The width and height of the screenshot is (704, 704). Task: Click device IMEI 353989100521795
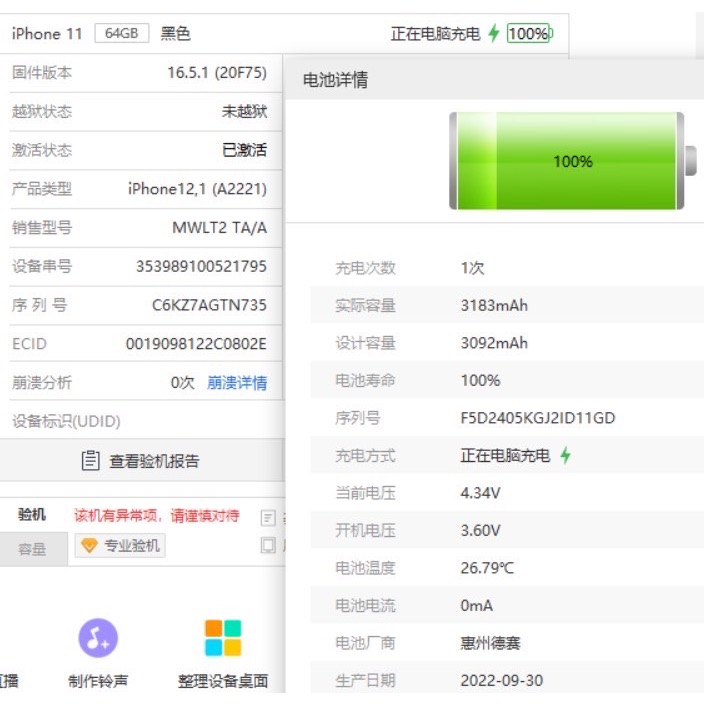pos(202,266)
